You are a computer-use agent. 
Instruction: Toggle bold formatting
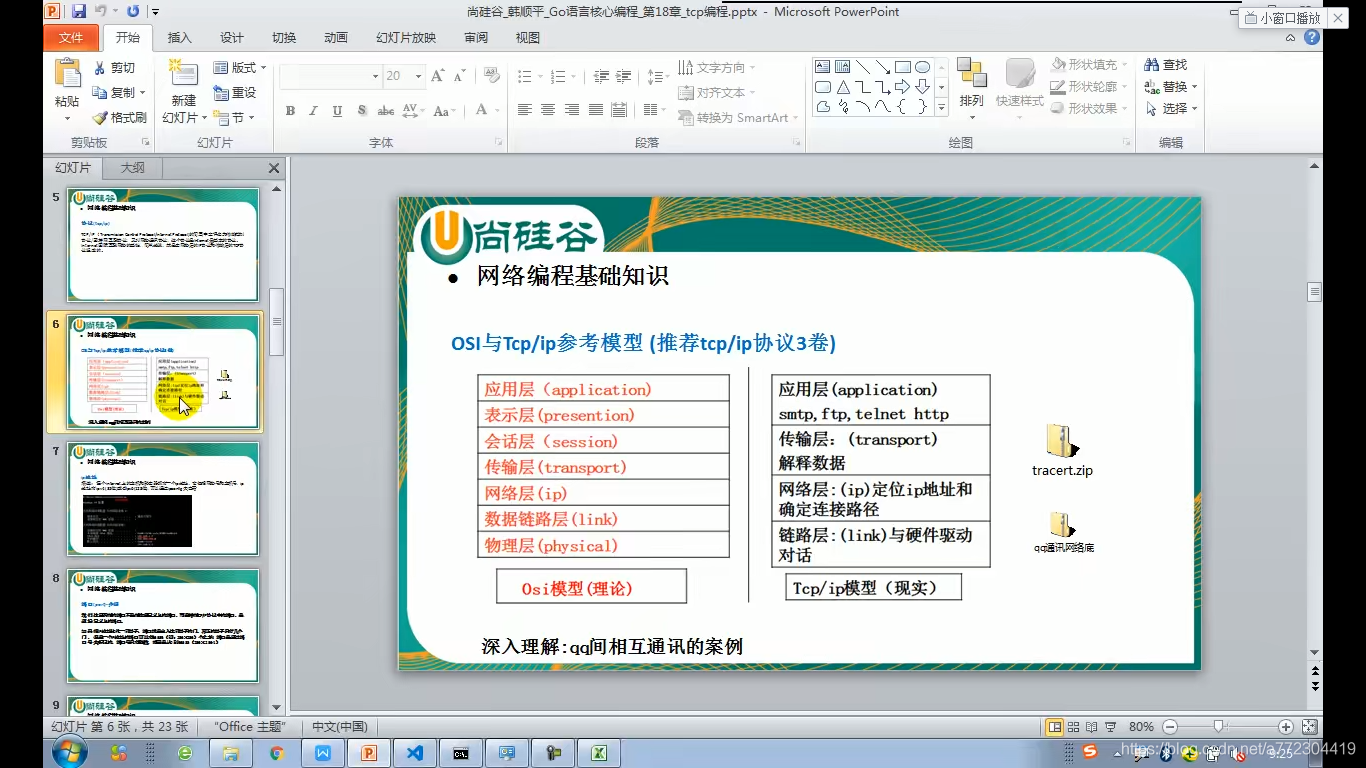pos(290,111)
